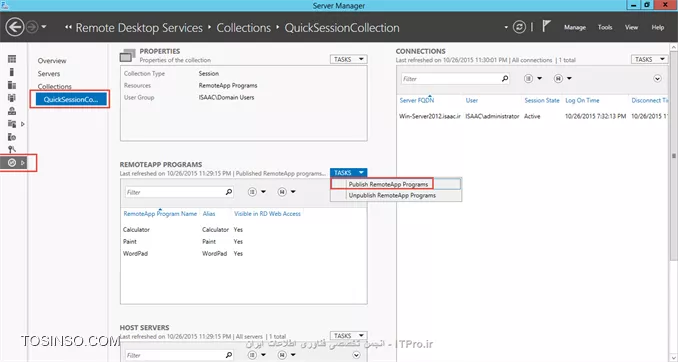Image resolution: width=678 pixels, height=362 pixels.
Task: Open the breadcrumb overflow chevrons before Remote Desktop Services
Action: point(68,27)
